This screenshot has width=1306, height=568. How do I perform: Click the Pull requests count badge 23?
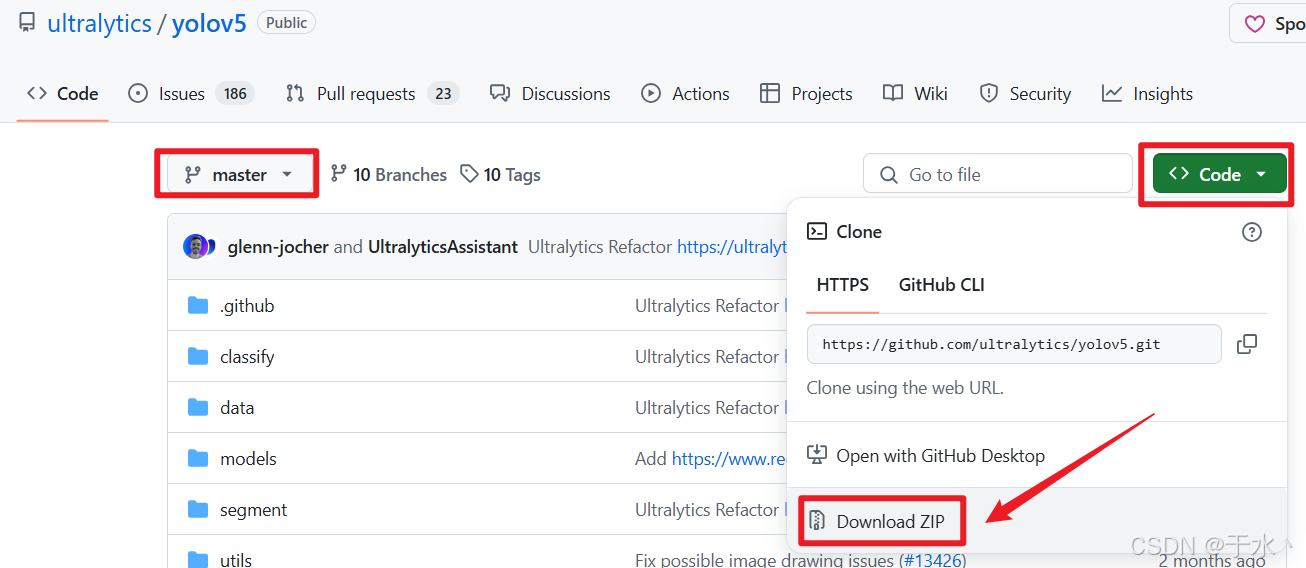pyautogui.click(x=443, y=93)
